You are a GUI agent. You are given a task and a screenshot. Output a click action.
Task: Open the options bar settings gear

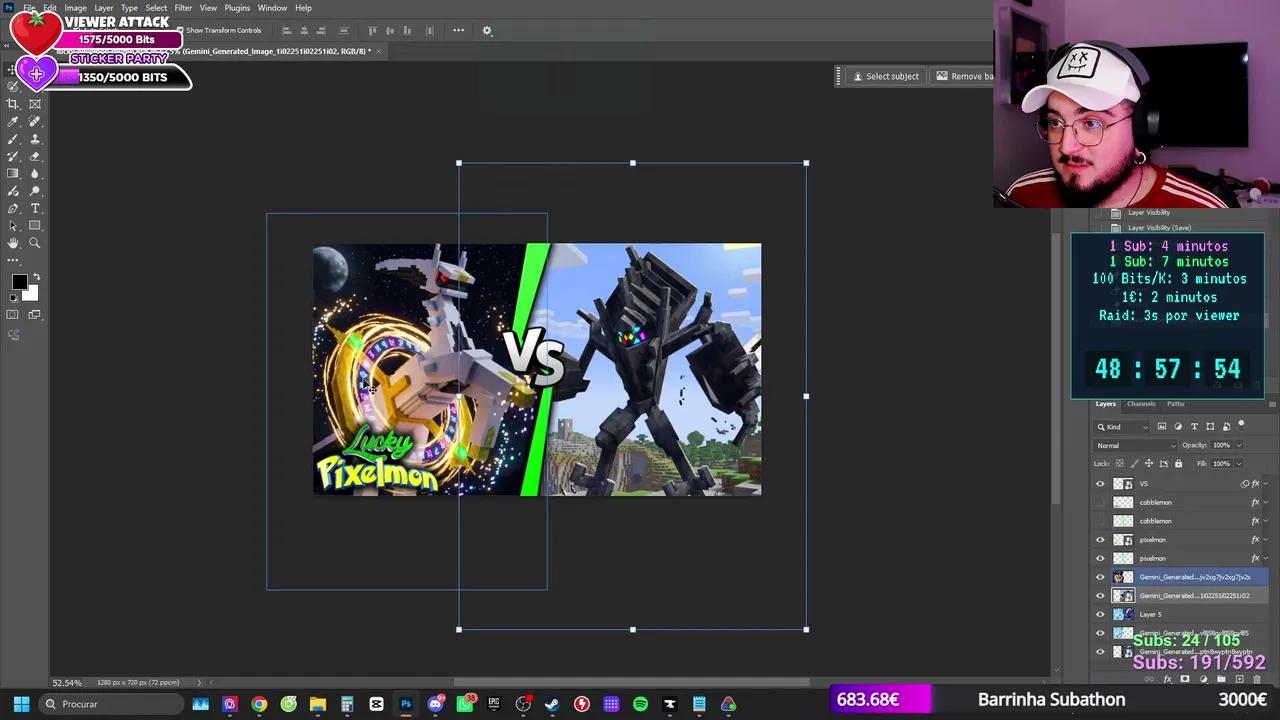(x=487, y=30)
